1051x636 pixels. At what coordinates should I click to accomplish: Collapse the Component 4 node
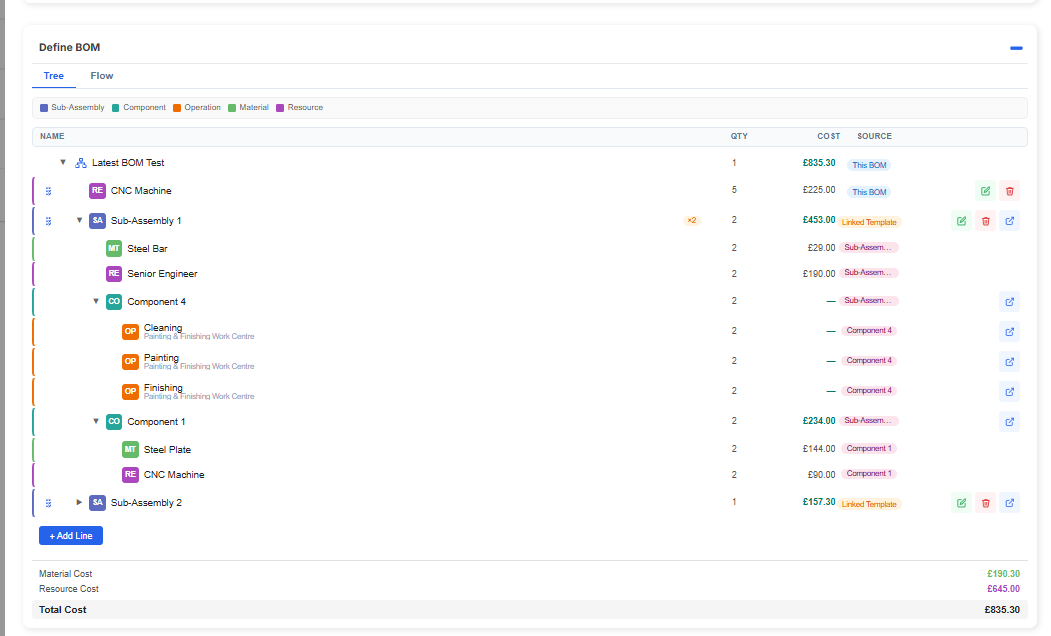click(x=96, y=301)
